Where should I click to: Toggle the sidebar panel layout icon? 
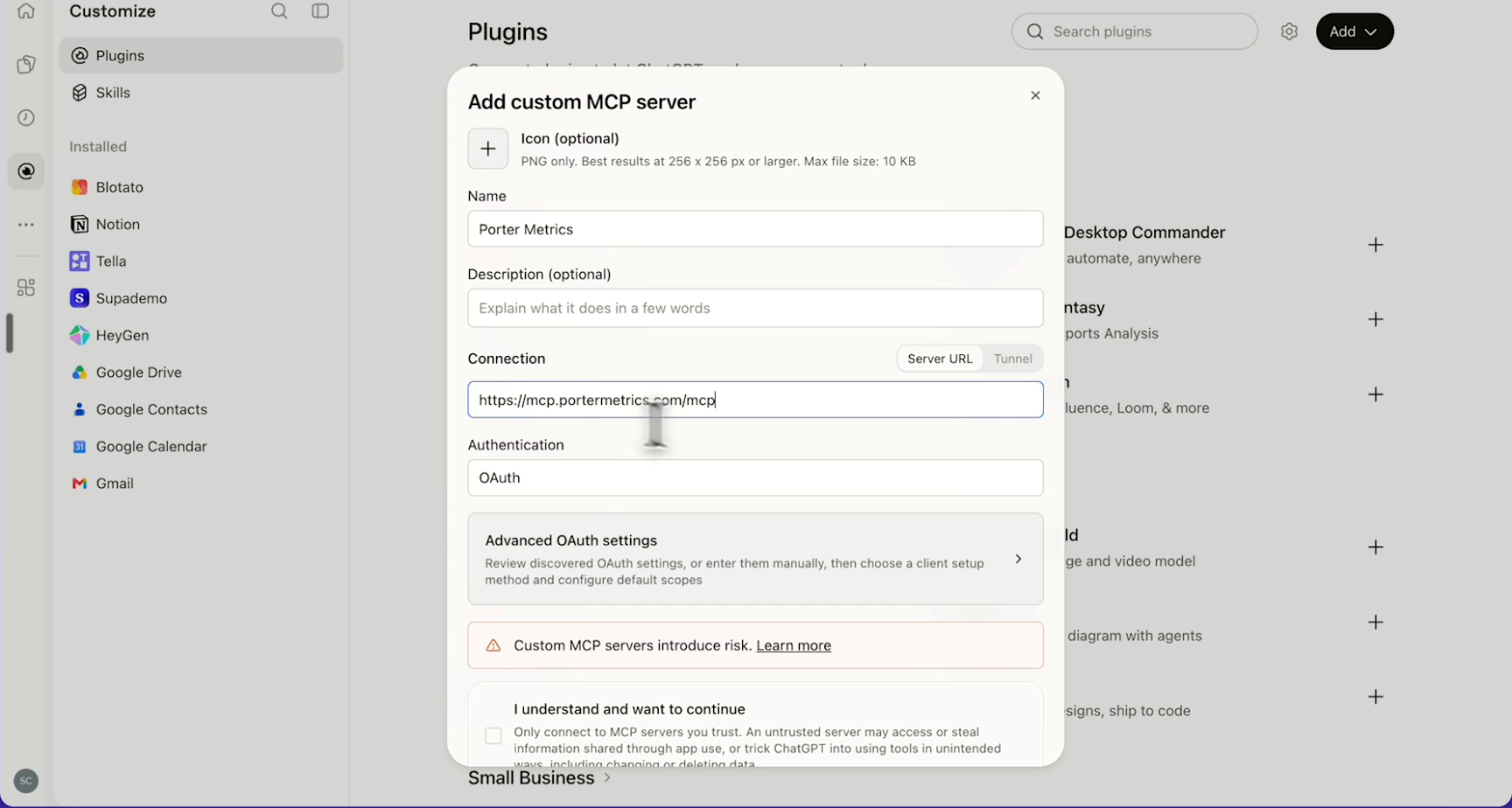[x=320, y=11]
